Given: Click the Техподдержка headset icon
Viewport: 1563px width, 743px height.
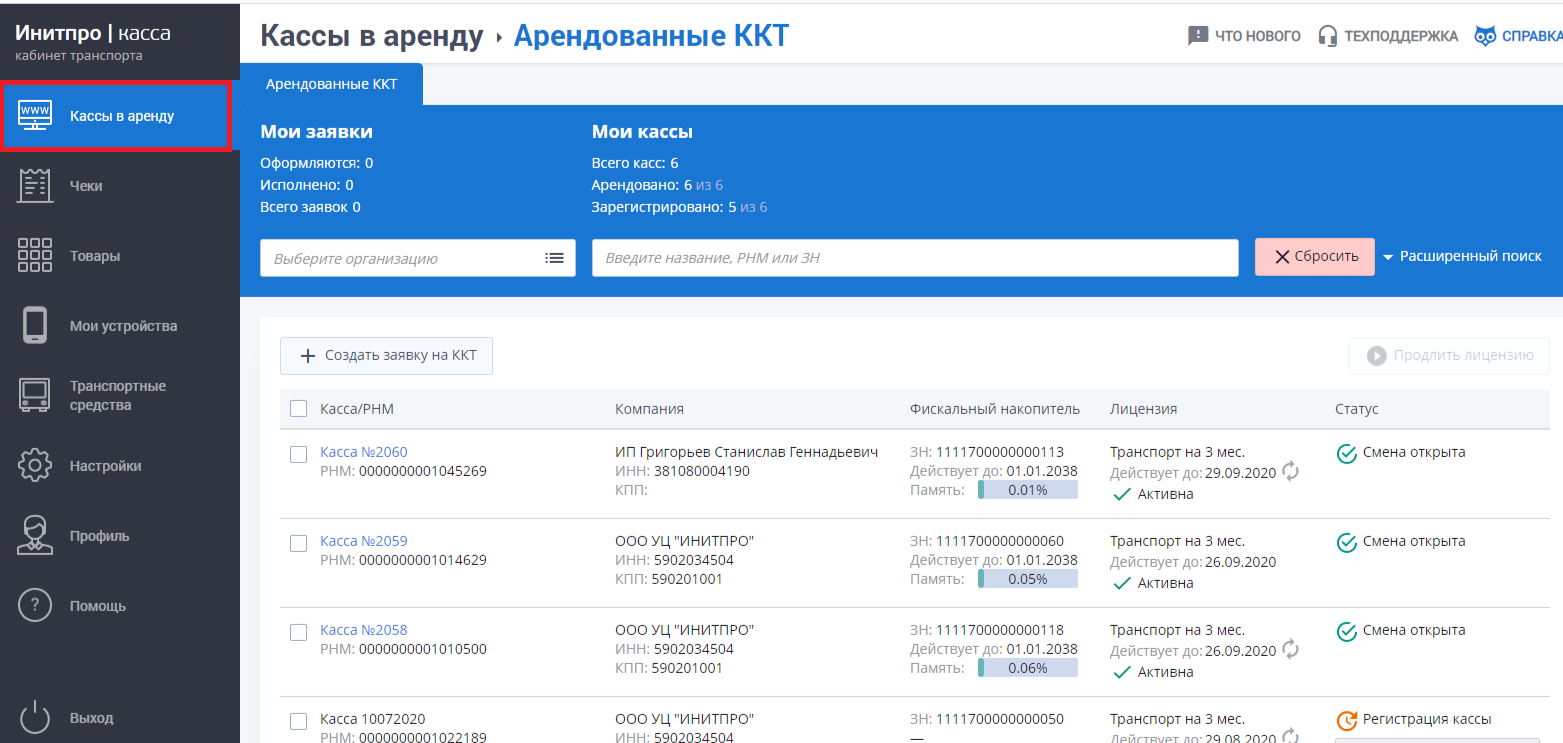Looking at the screenshot, I should point(1328,36).
